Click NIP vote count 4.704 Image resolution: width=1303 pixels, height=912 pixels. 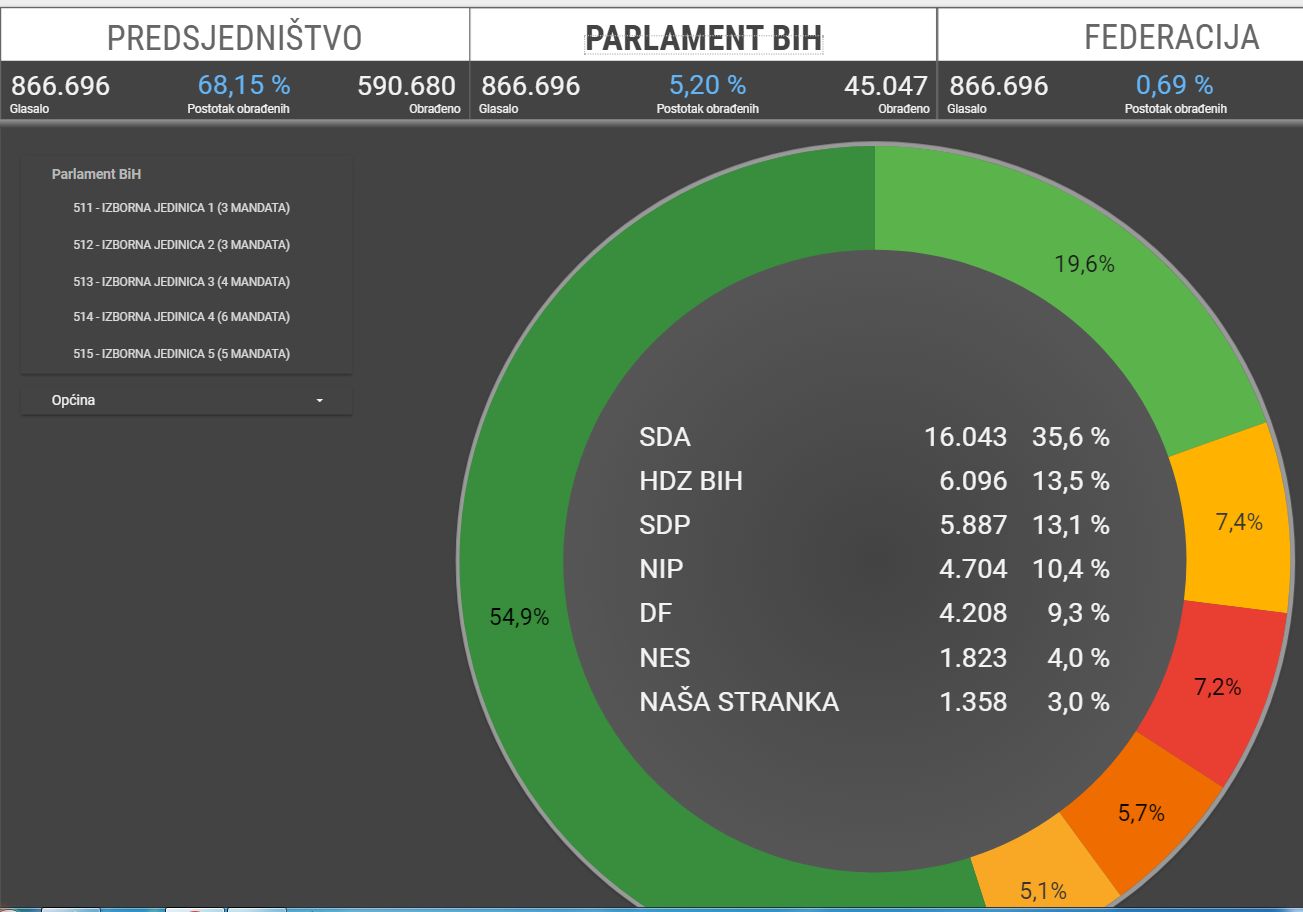[973, 569]
